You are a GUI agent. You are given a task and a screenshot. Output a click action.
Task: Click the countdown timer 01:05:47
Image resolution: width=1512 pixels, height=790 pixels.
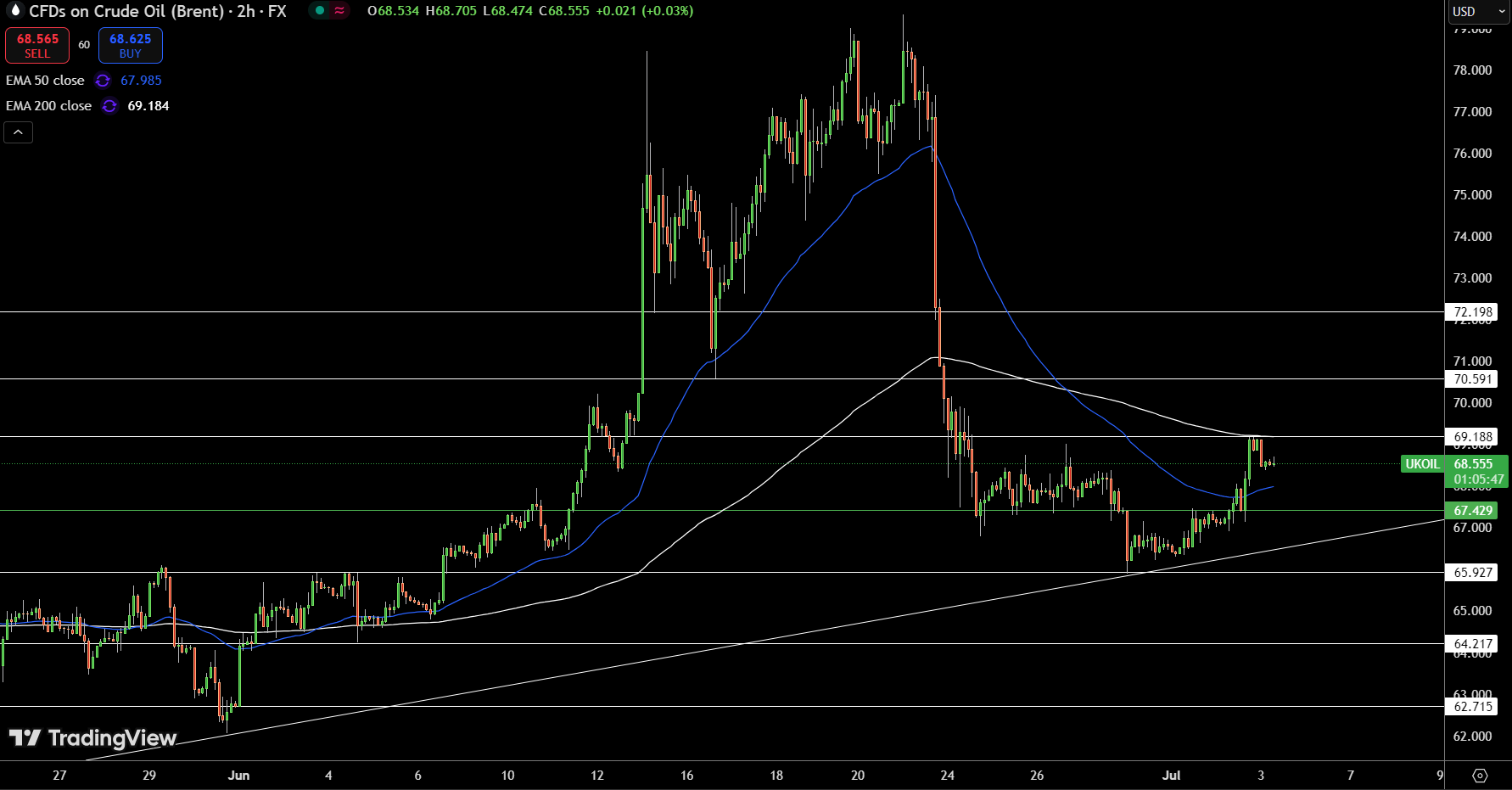(1478, 479)
